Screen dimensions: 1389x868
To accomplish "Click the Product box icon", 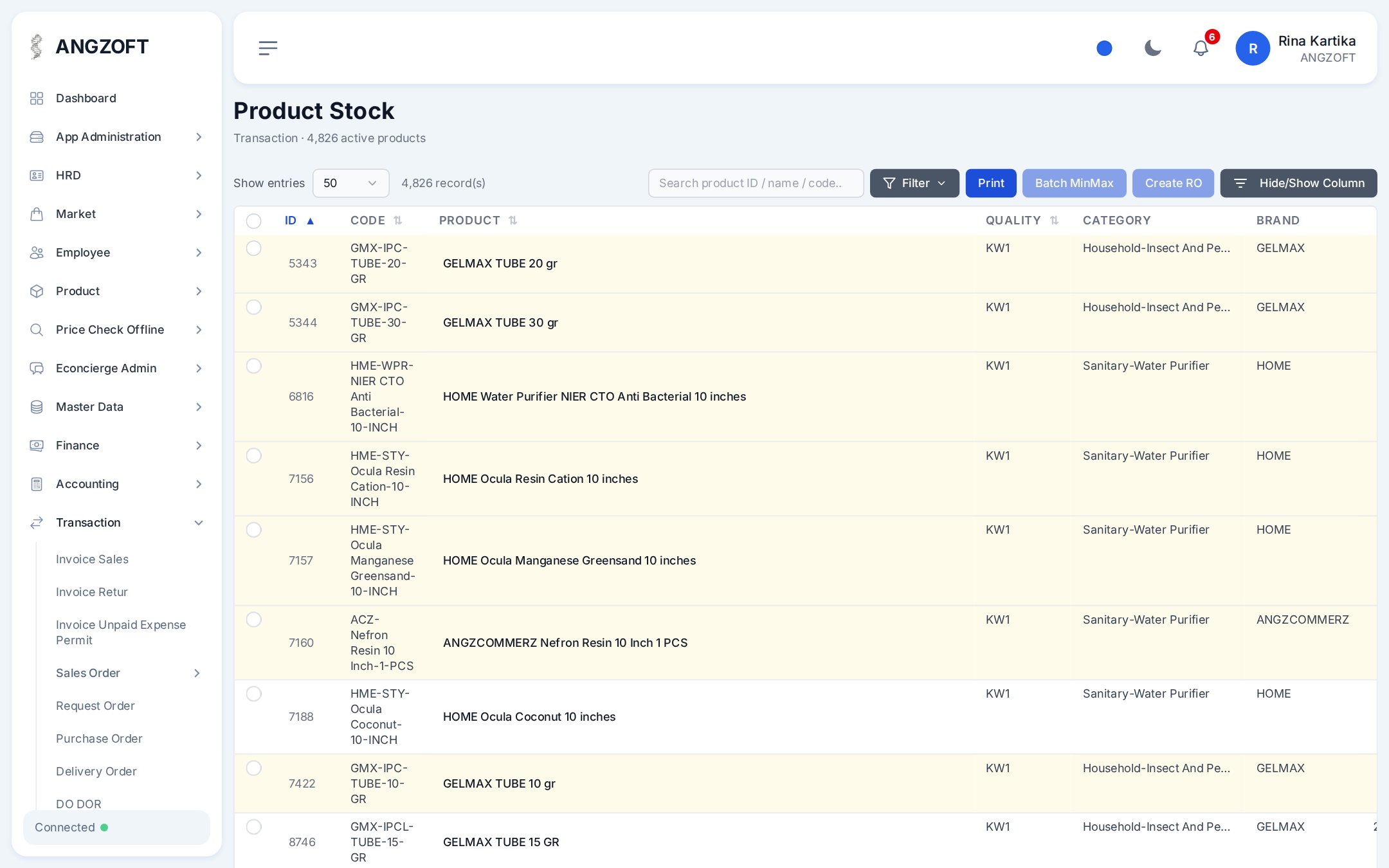I will click(37, 291).
